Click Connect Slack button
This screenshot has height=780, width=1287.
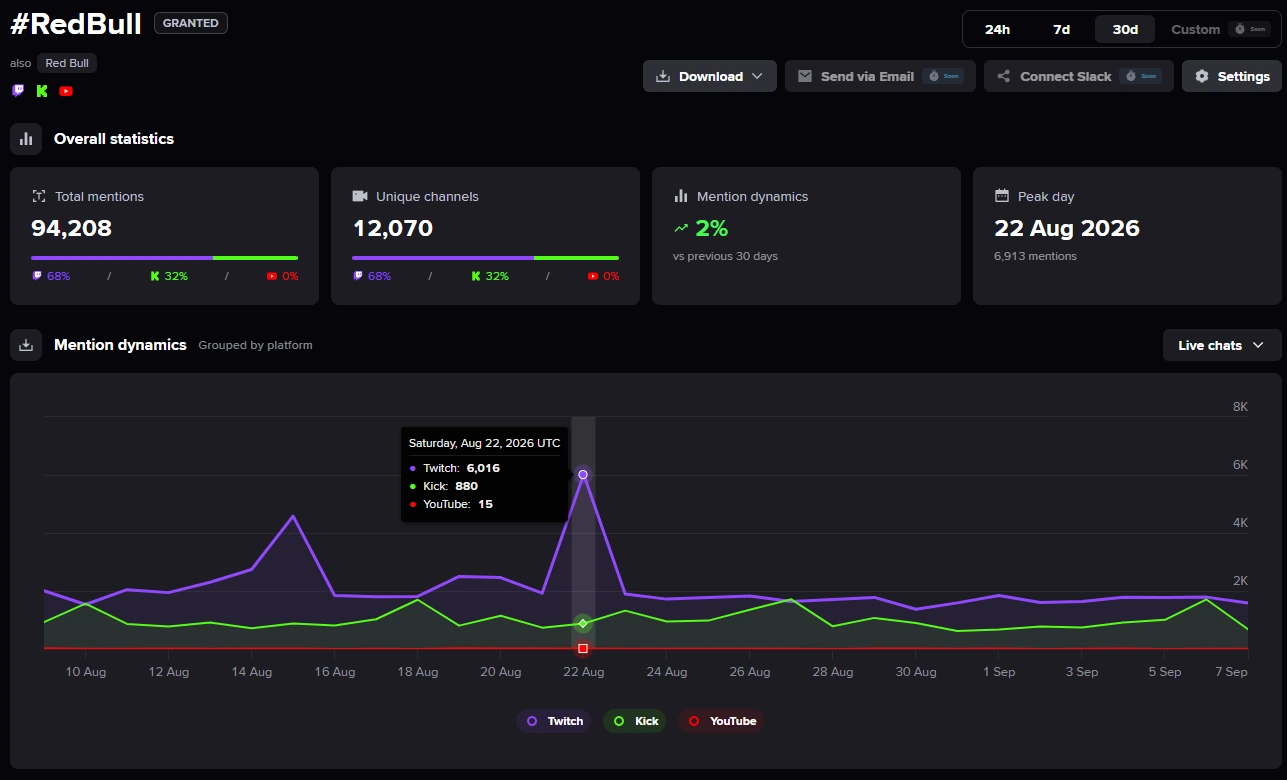coord(1079,76)
